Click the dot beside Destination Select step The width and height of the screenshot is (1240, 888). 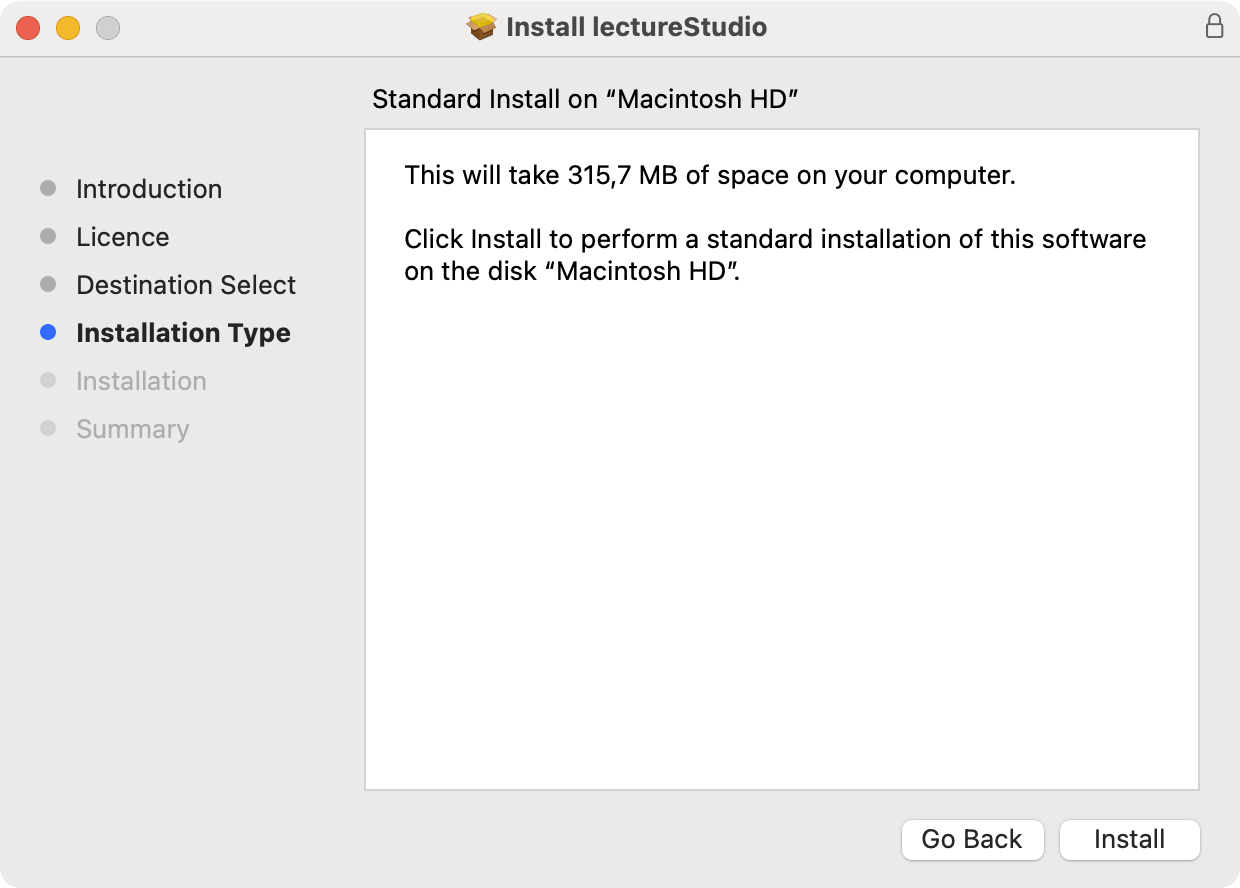[48, 283]
